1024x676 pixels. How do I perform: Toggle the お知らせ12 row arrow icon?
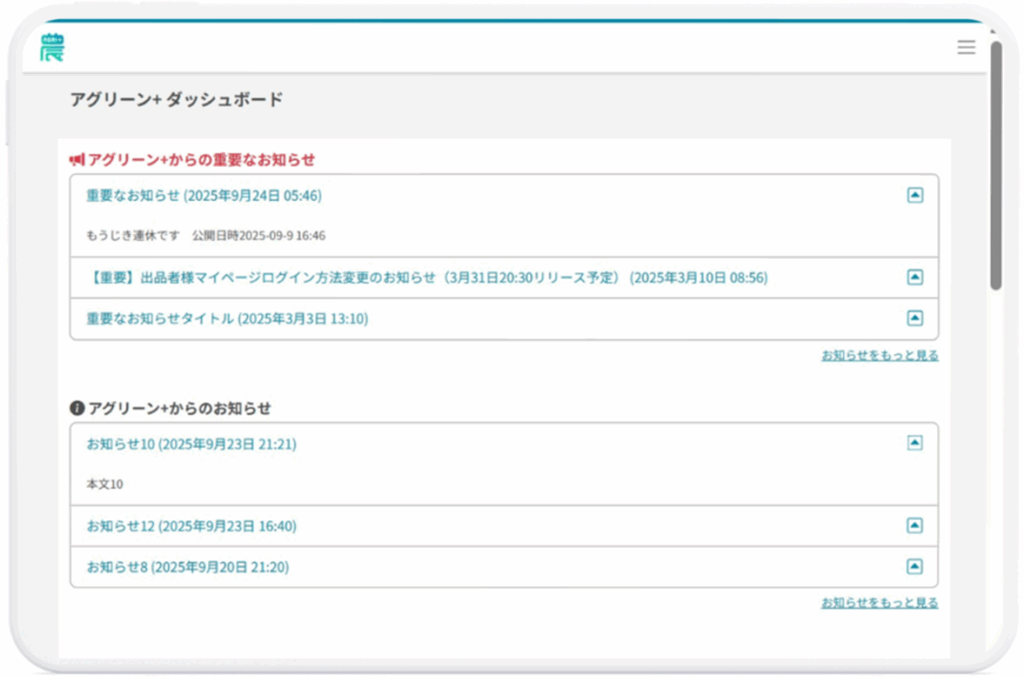(914, 525)
